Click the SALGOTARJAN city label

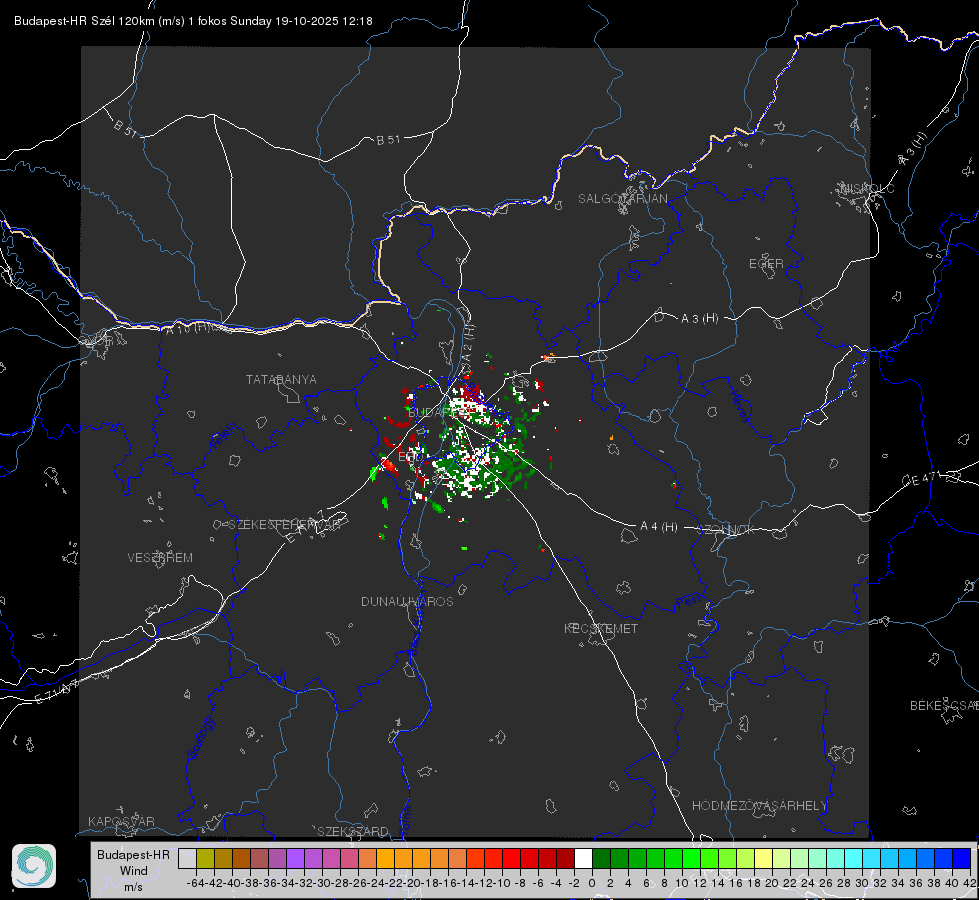point(622,199)
